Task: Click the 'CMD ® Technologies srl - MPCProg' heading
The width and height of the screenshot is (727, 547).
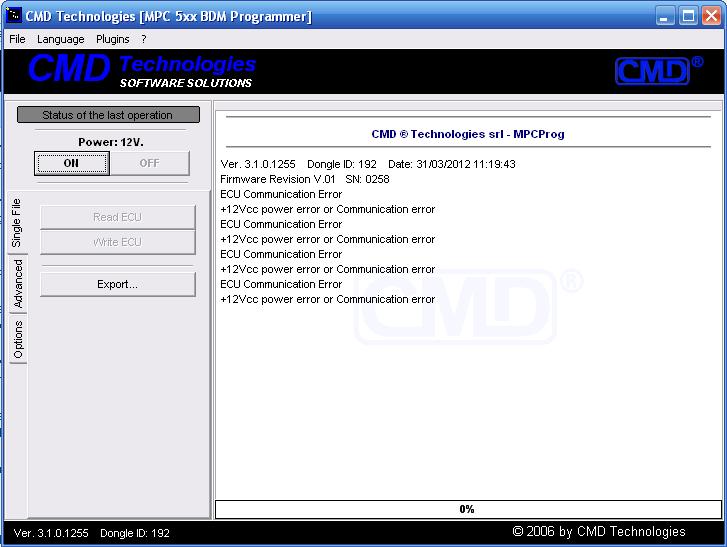Action: 468,134
